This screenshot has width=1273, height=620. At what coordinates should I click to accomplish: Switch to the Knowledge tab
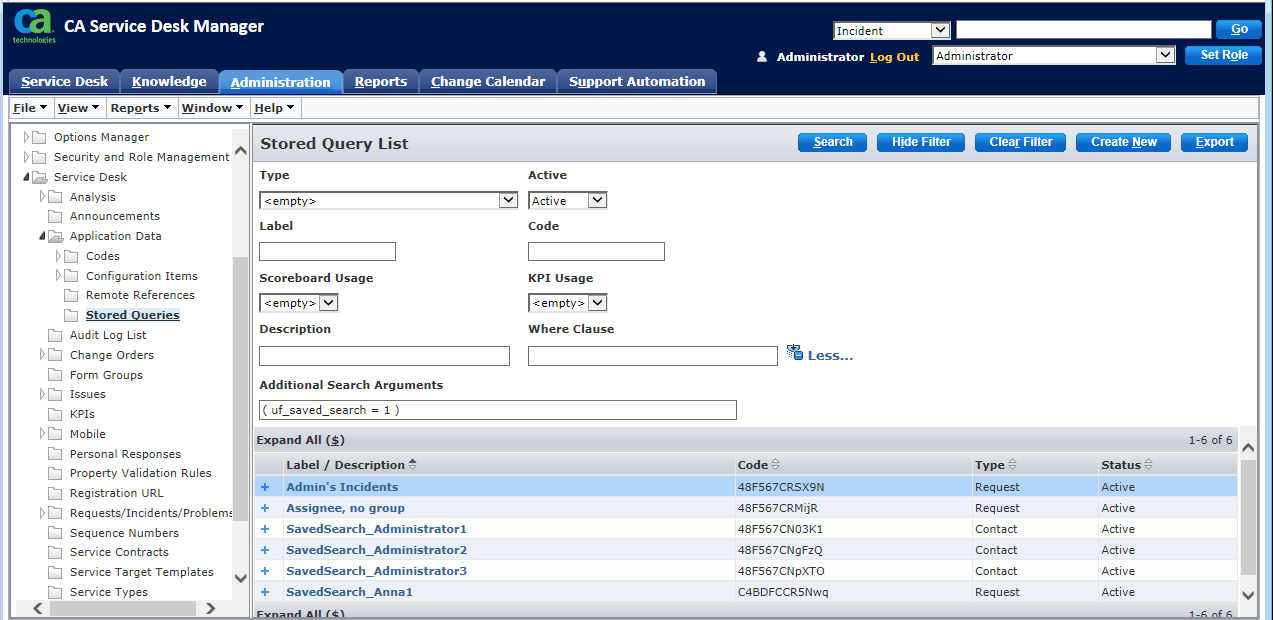click(x=169, y=82)
